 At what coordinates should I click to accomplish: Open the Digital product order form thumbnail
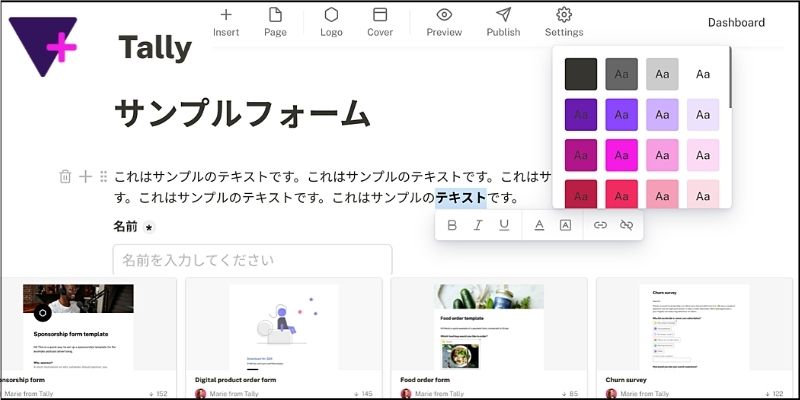[x=284, y=327]
